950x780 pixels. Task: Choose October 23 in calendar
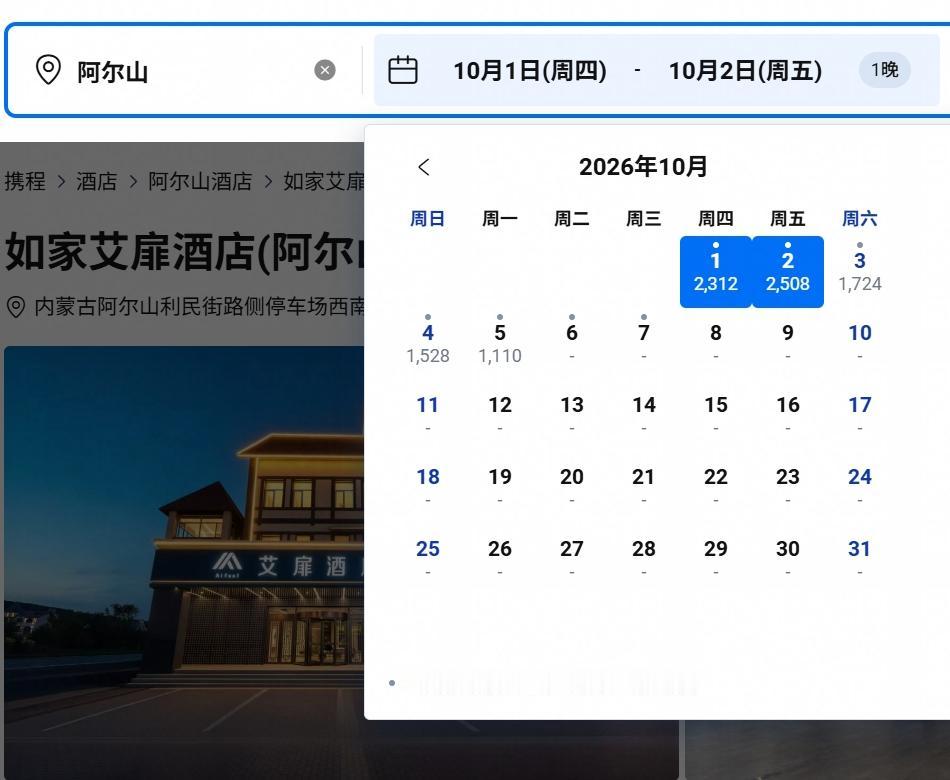(x=788, y=488)
